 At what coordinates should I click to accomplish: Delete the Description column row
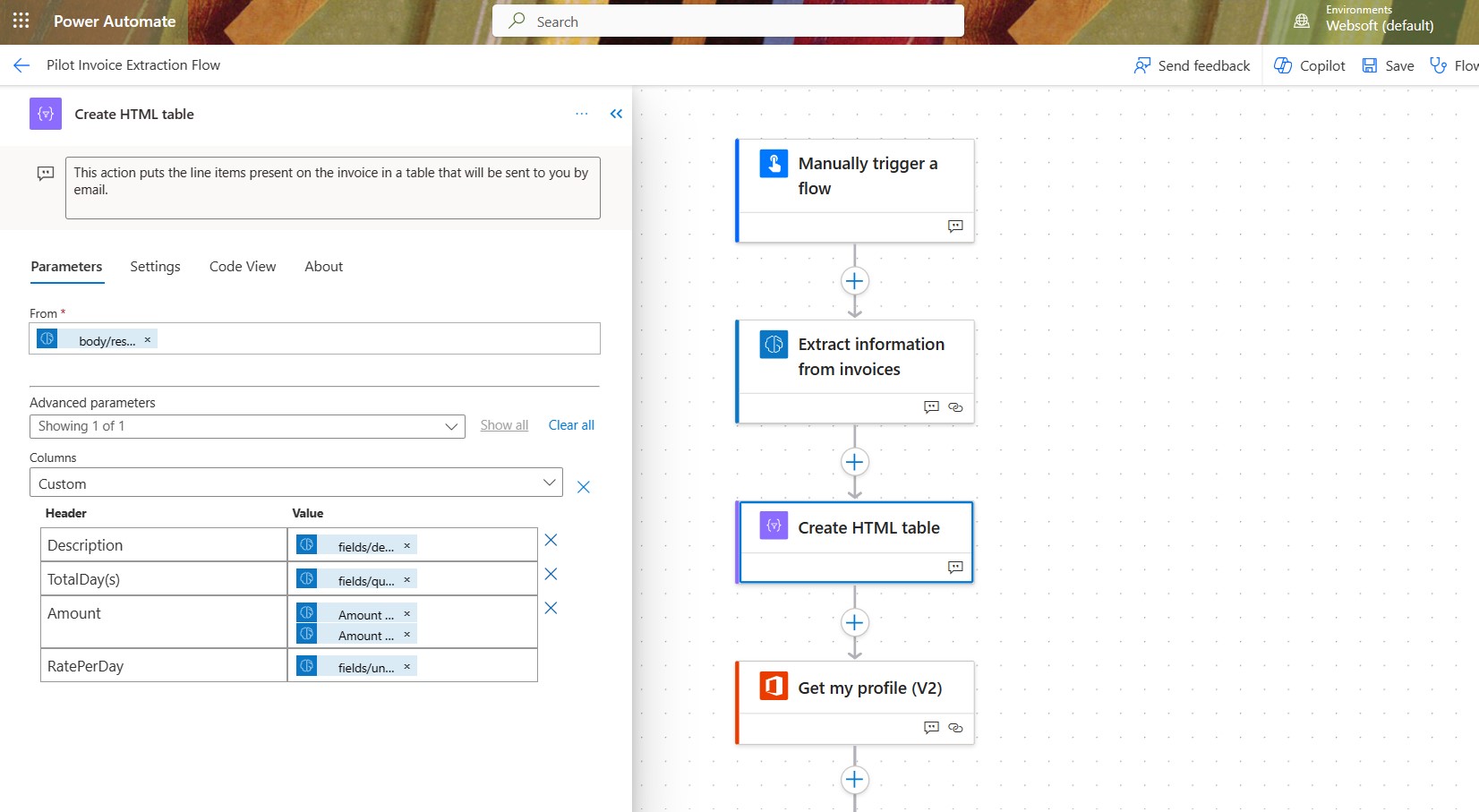click(551, 540)
